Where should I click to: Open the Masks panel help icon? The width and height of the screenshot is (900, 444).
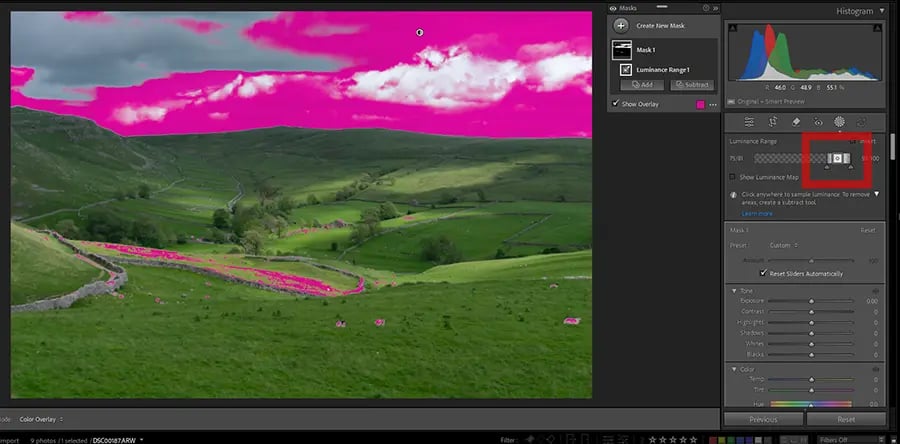coord(706,8)
